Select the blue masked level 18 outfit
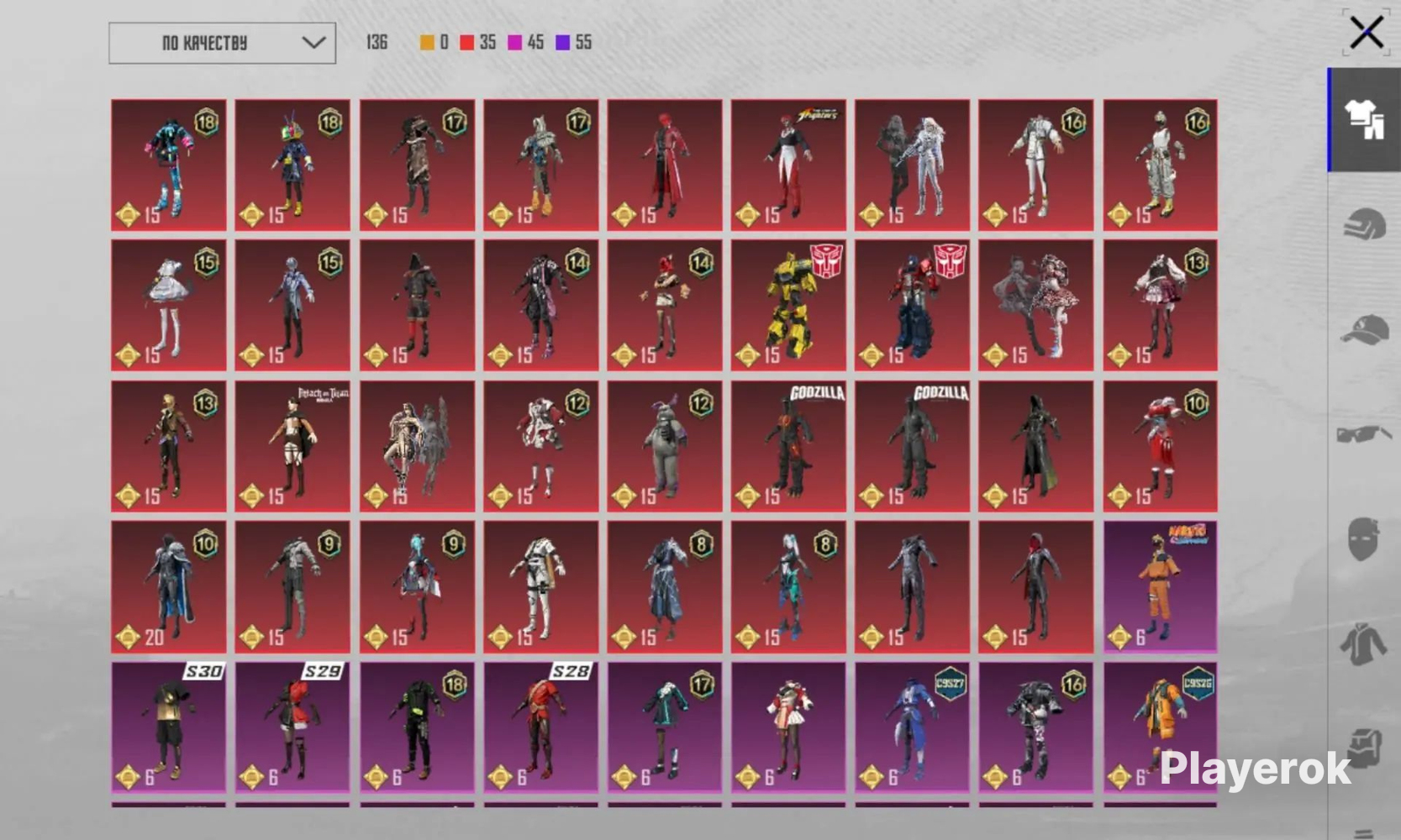 [292, 165]
